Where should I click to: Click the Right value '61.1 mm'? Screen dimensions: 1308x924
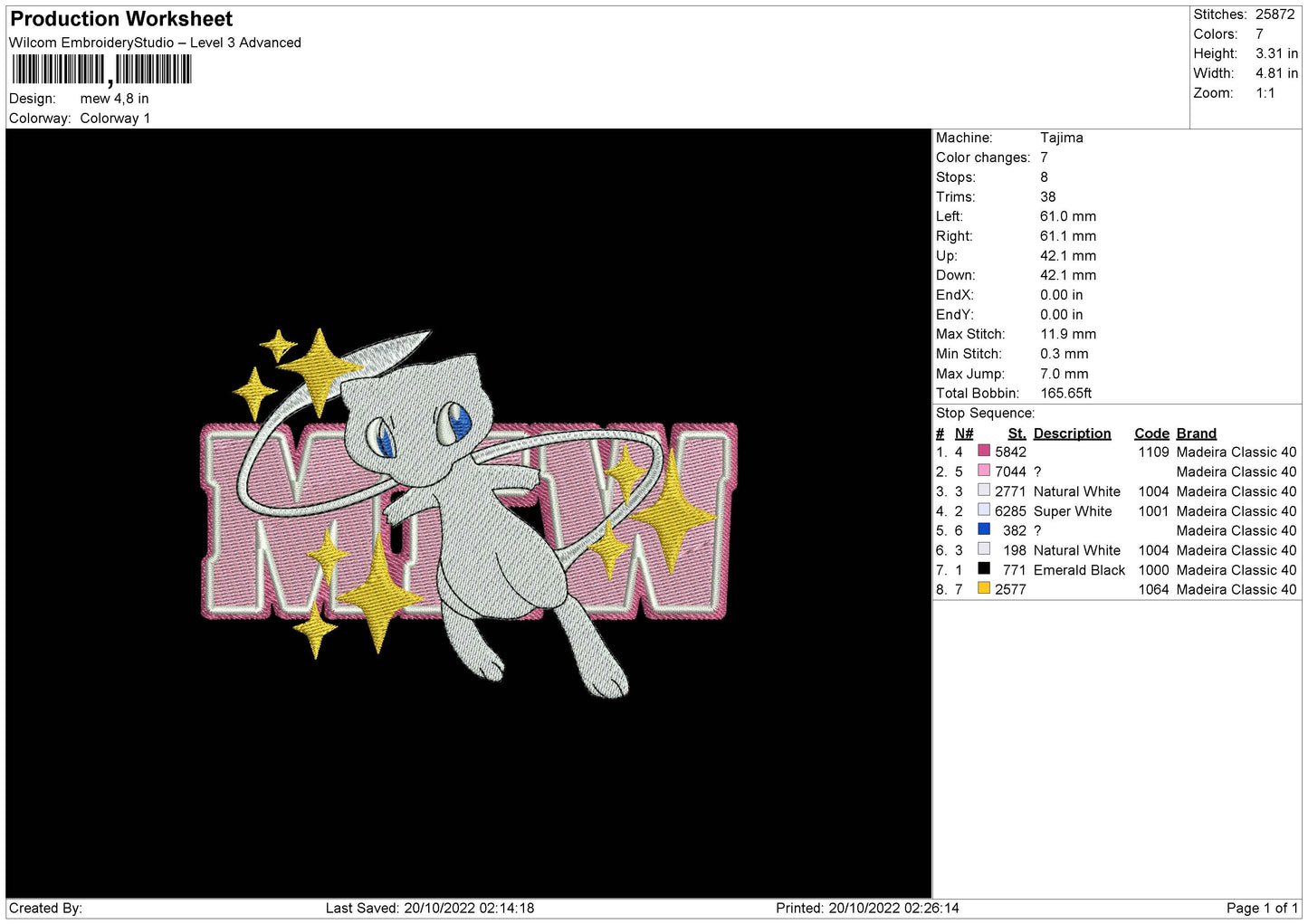[1068, 236]
